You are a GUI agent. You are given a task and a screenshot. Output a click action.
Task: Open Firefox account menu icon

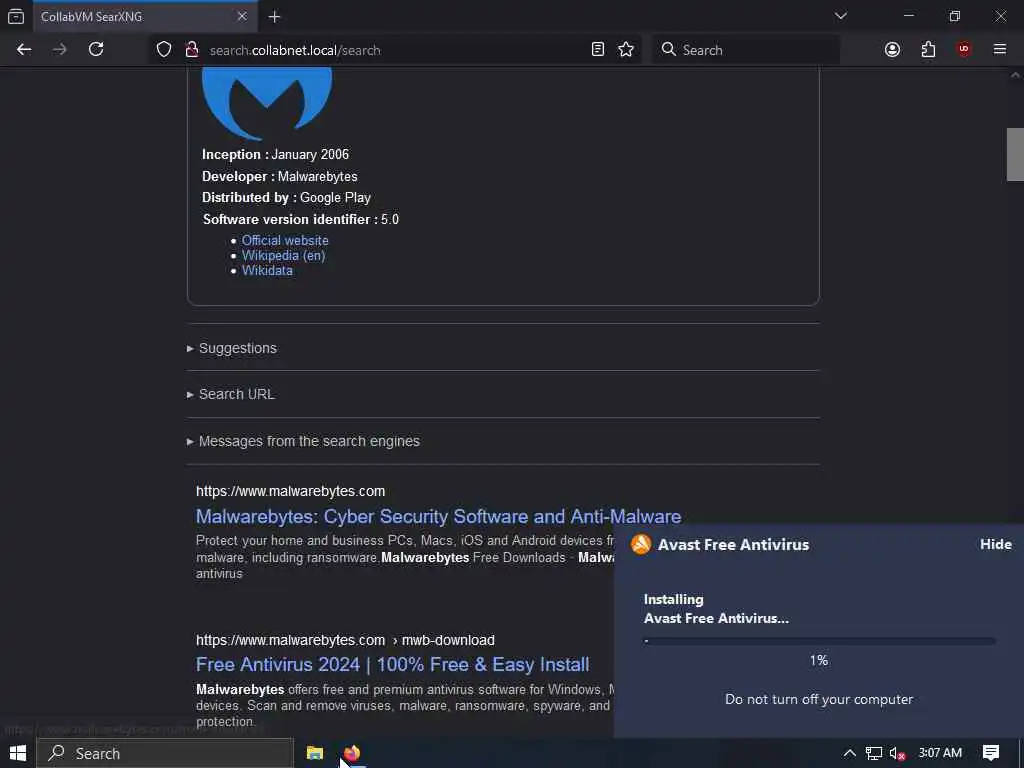[892, 50]
